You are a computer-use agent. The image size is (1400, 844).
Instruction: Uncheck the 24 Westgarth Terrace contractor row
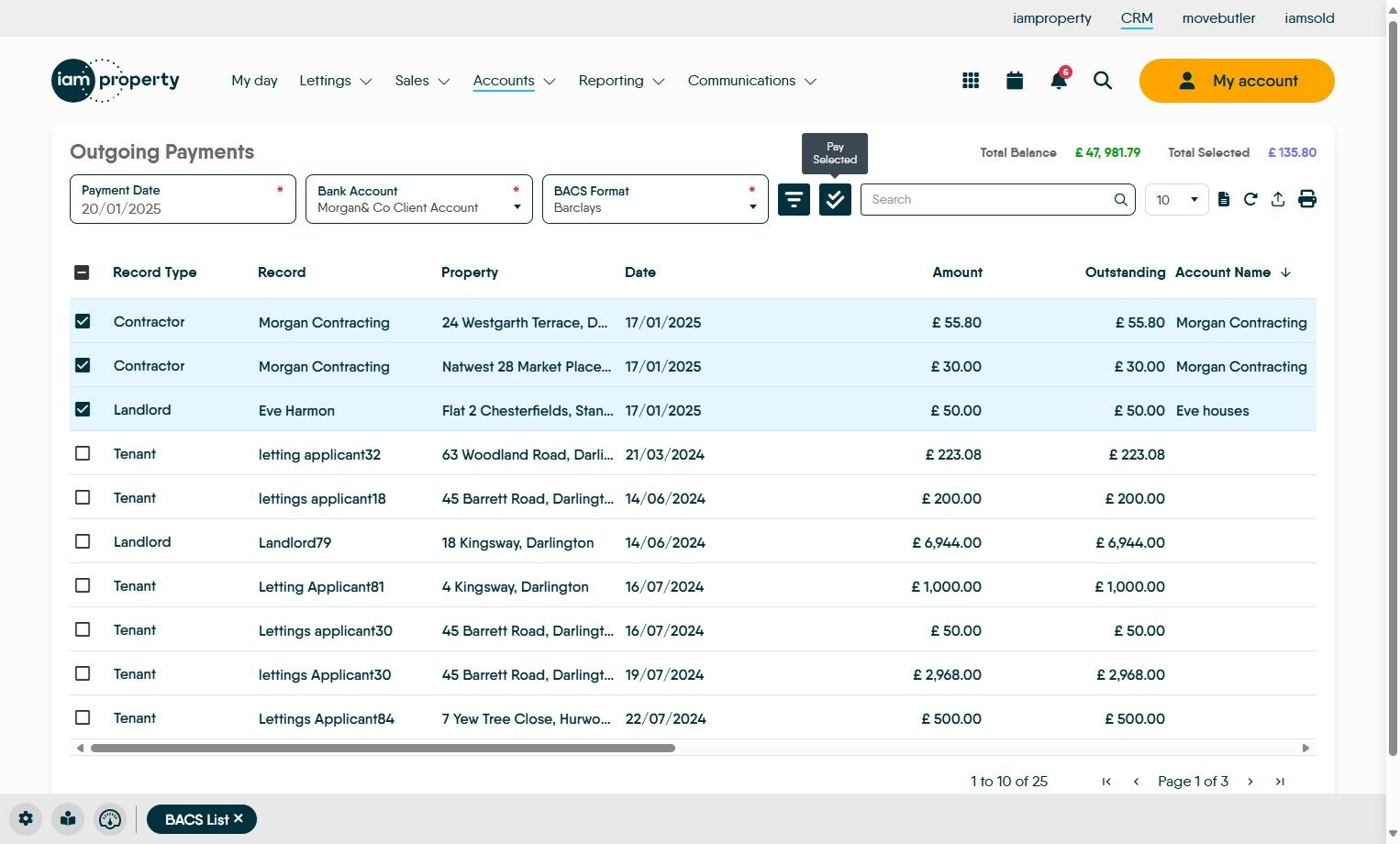coord(83,321)
